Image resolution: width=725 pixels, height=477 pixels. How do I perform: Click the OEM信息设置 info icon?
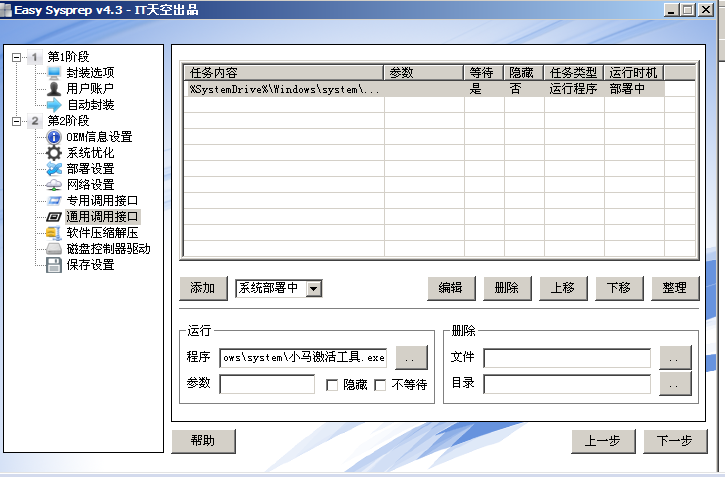point(54,137)
